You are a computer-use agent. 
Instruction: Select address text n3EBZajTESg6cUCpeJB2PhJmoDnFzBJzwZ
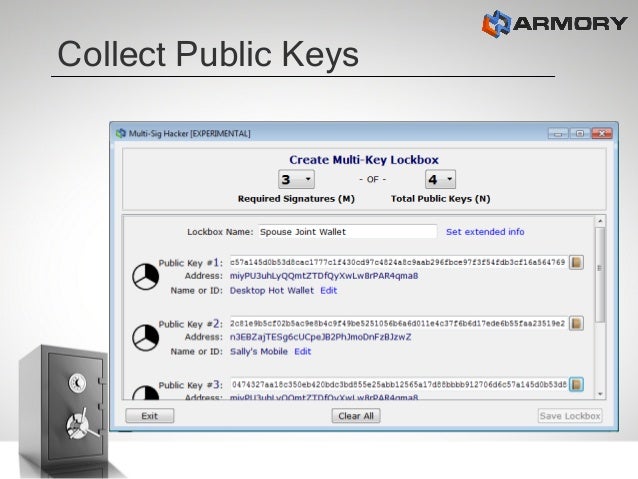(x=321, y=337)
